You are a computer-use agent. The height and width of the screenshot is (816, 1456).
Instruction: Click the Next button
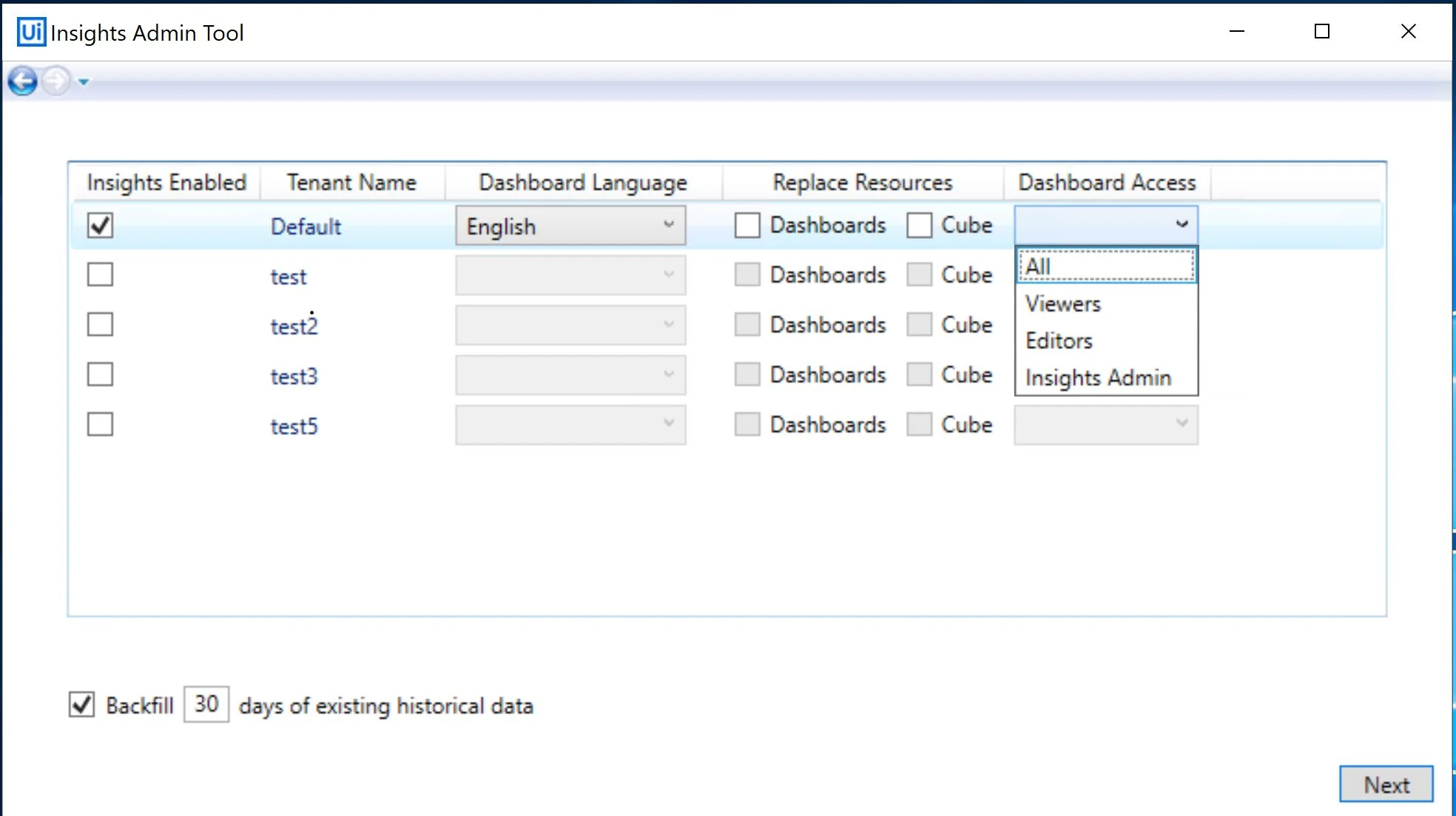tap(1386, 784)
